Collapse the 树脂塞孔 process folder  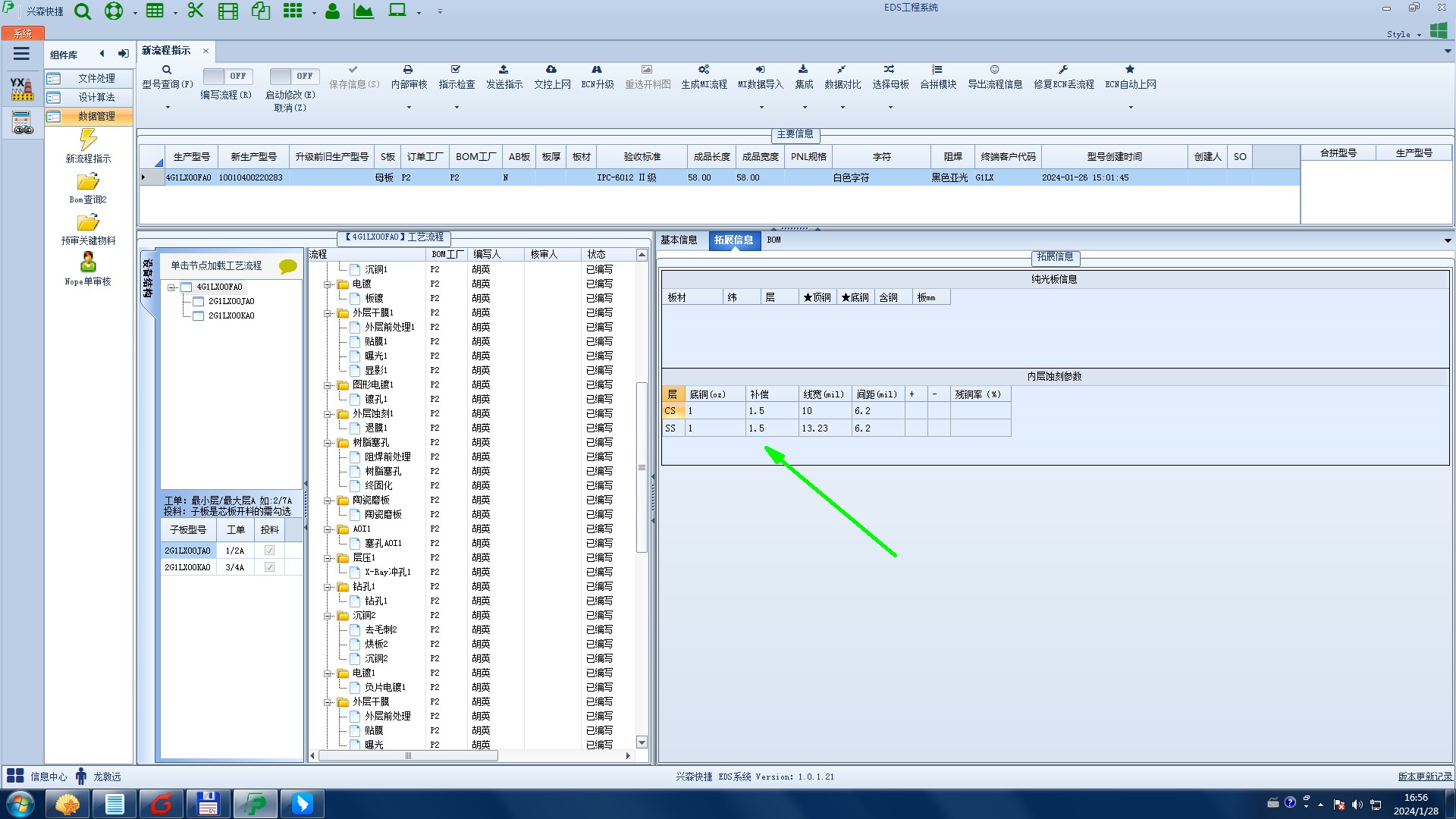(328, 443)
